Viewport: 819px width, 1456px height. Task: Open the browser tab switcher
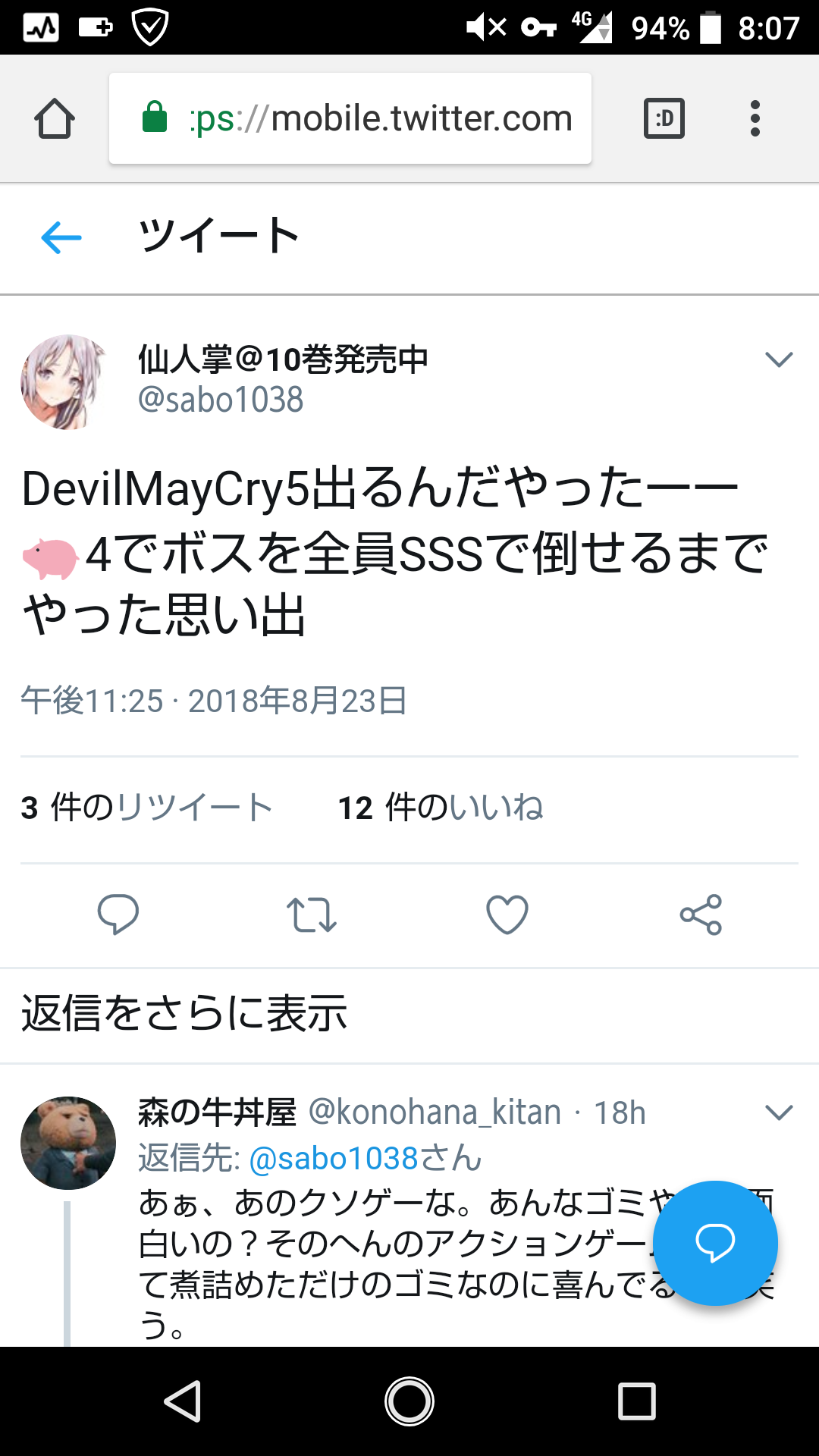(x=664, y=118)
